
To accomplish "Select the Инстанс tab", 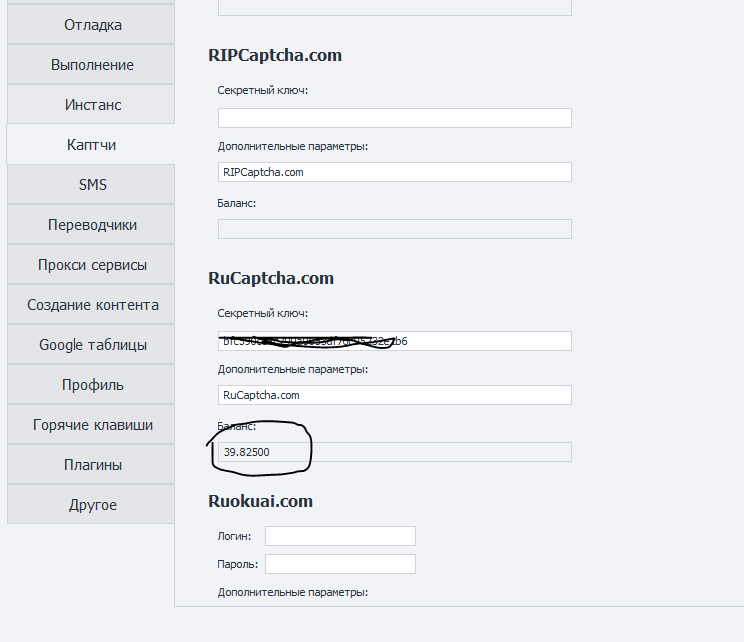I will (91, 104).
